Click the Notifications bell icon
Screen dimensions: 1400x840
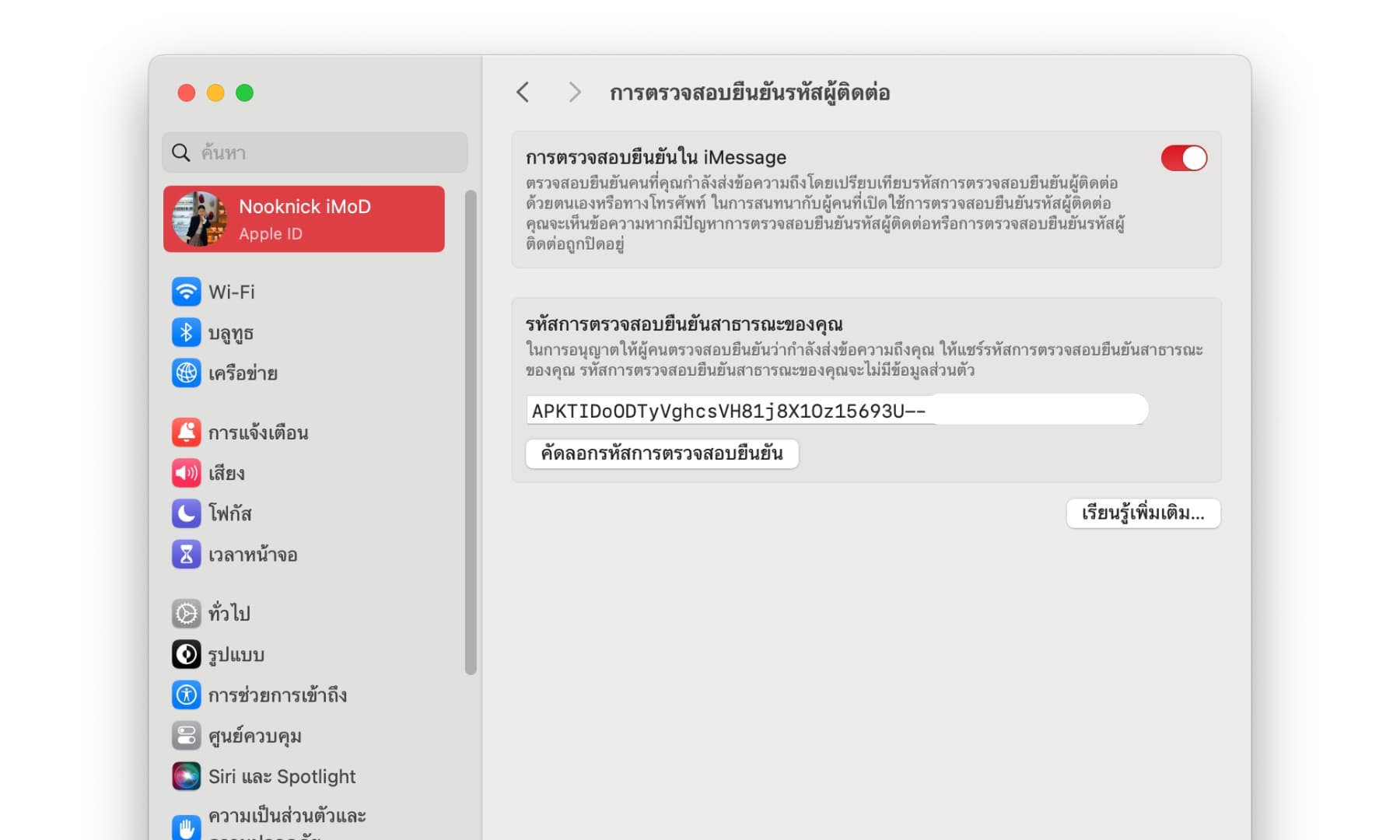186,432
